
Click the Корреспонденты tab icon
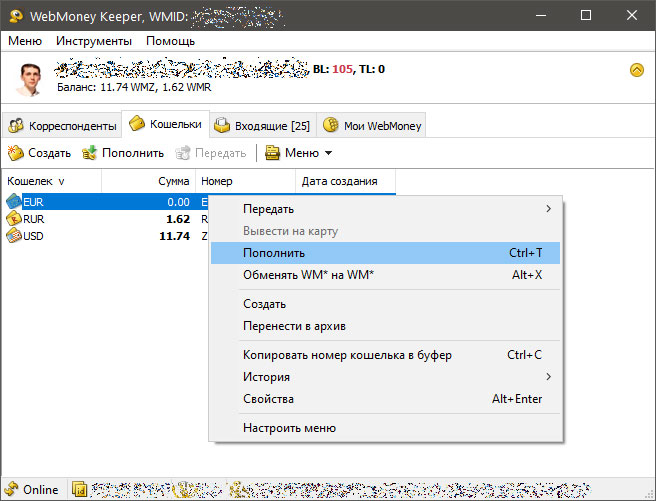[16, 125]
